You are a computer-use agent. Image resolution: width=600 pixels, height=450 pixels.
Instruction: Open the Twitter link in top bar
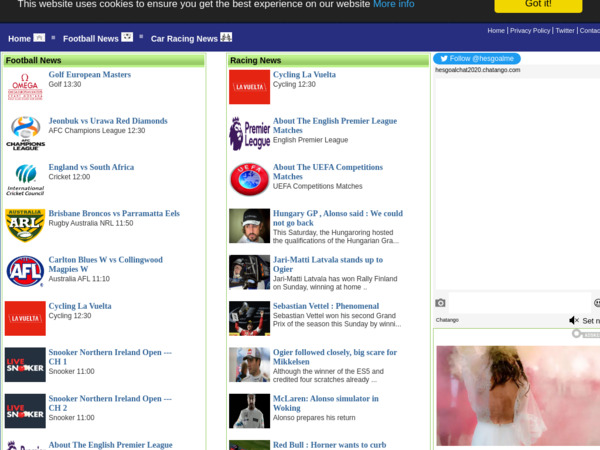pos(565,31)
